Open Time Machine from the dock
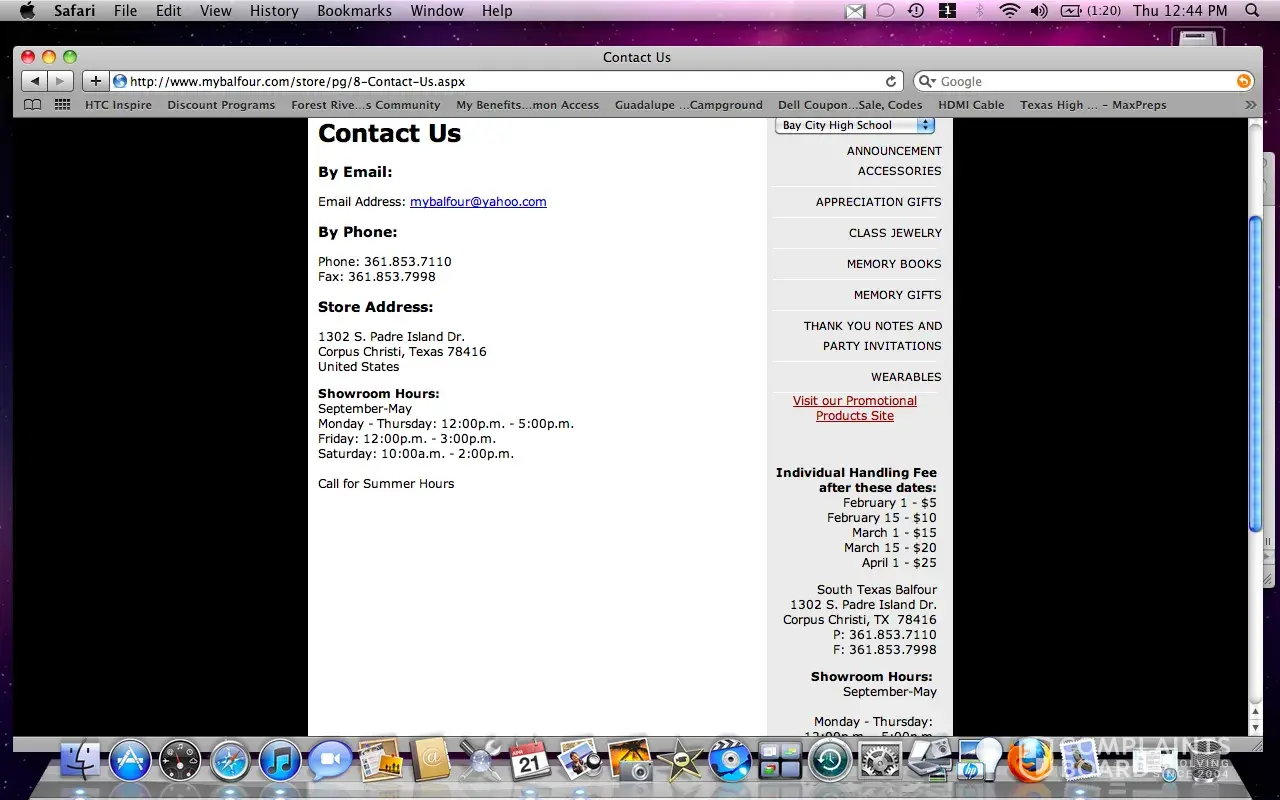 829,762
